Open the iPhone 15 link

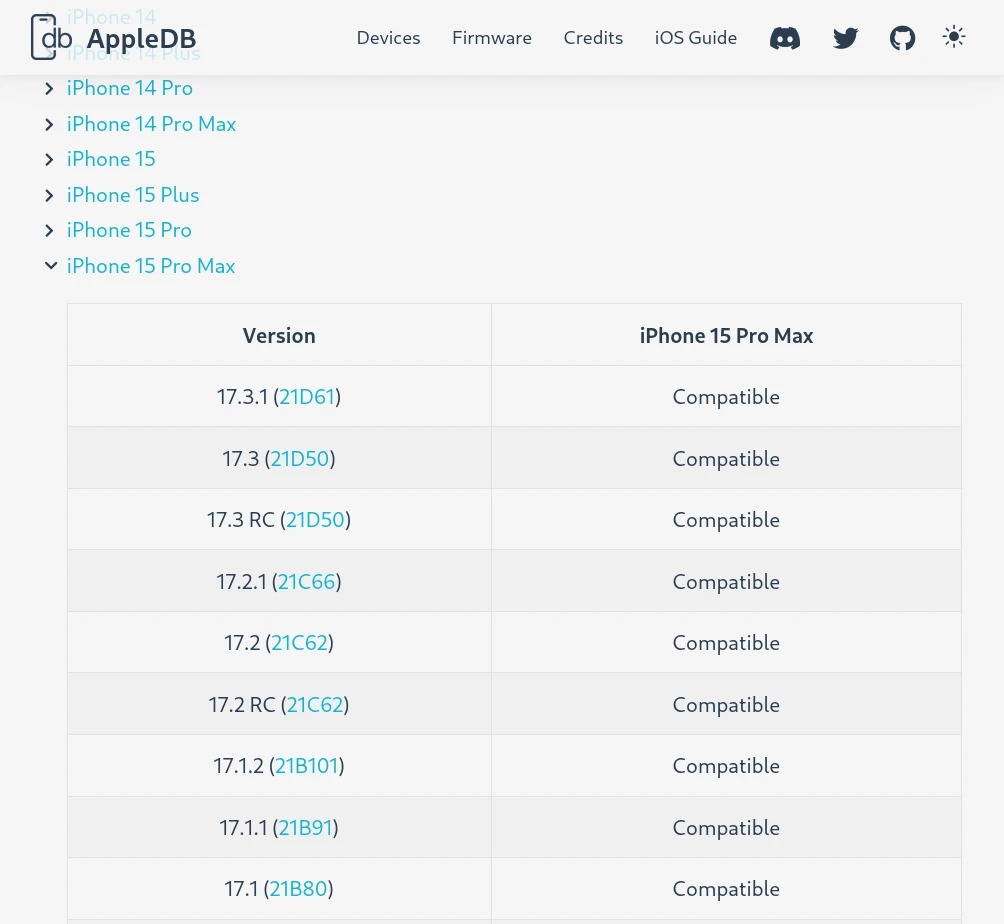(x=111, y=159)
